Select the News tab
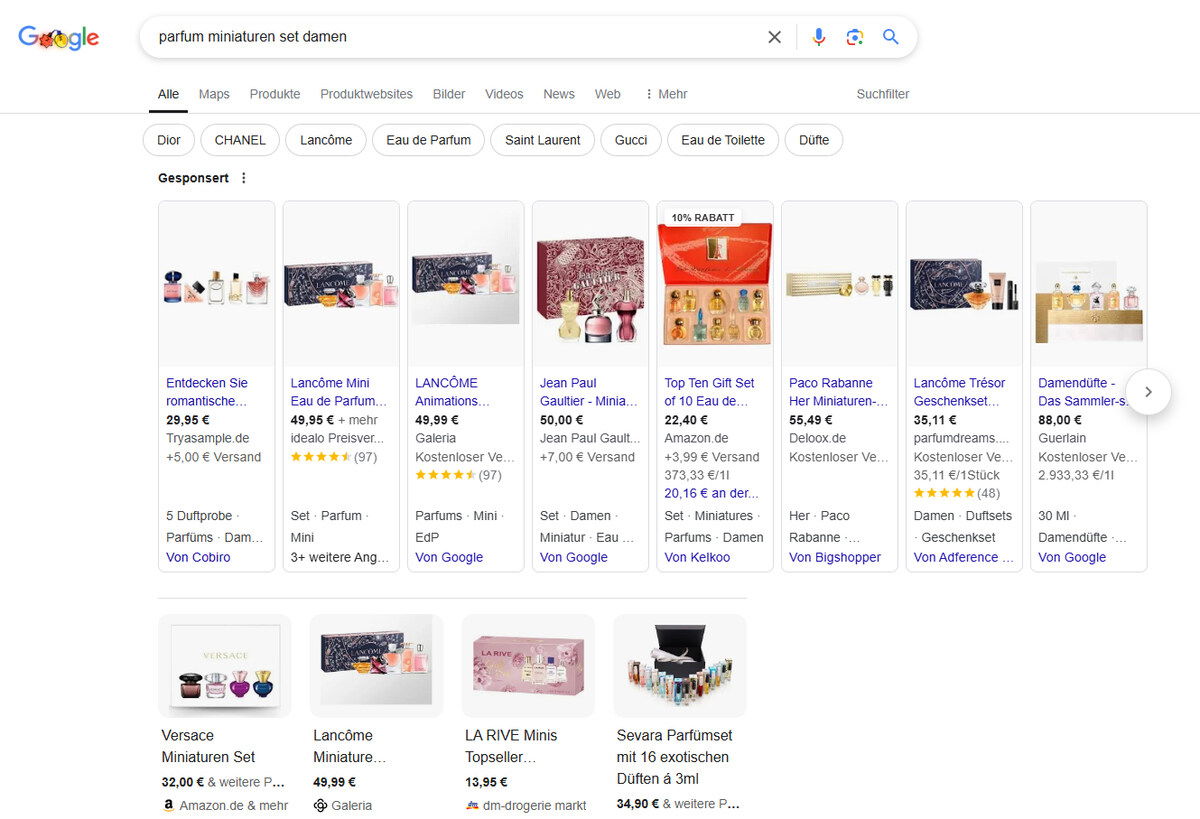 coord(559,94)
